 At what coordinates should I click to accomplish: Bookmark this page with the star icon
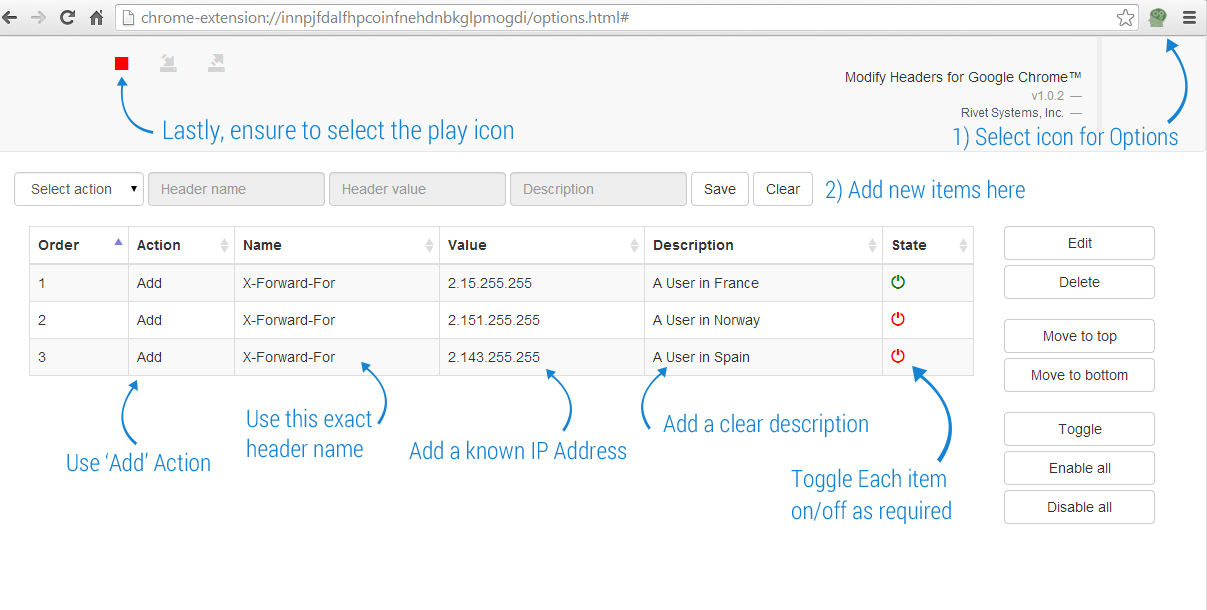tap(1126, 17)
